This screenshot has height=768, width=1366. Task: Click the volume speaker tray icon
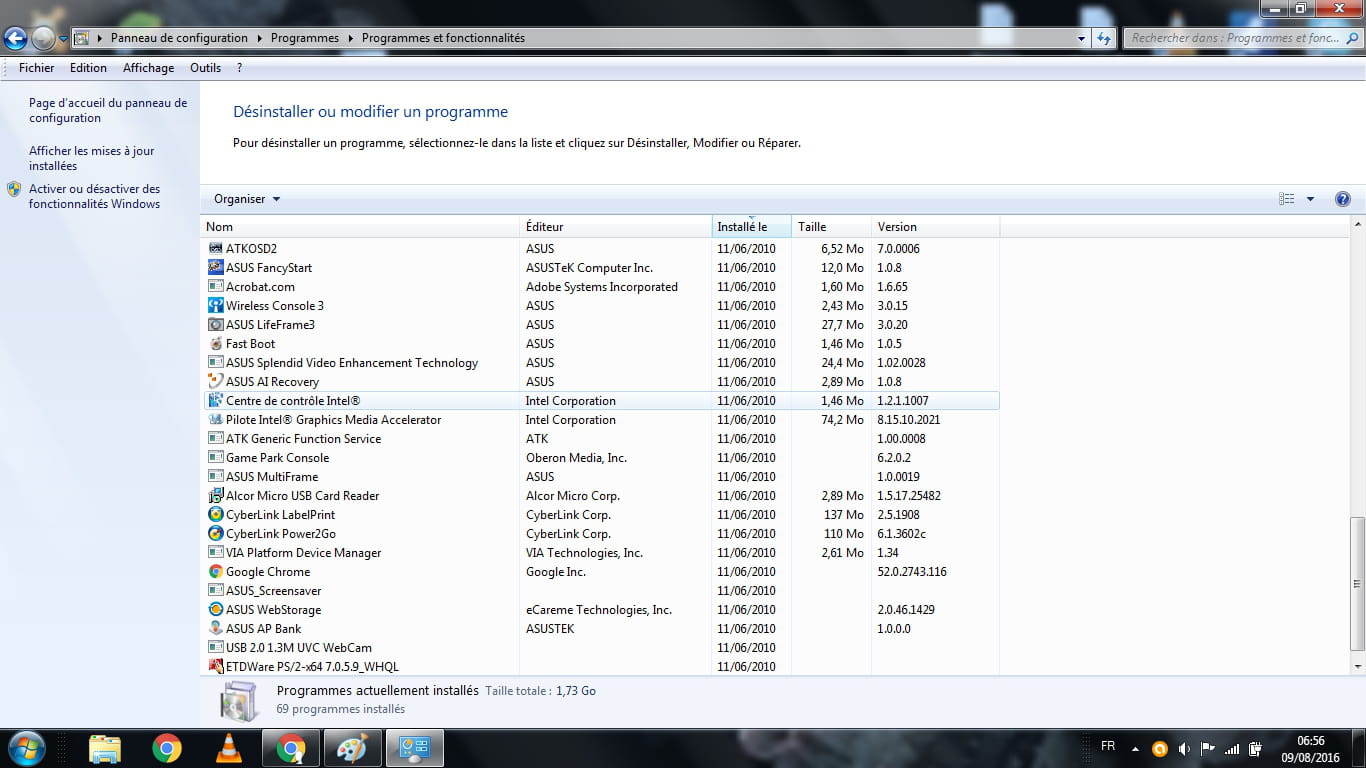click(1184, 748)
